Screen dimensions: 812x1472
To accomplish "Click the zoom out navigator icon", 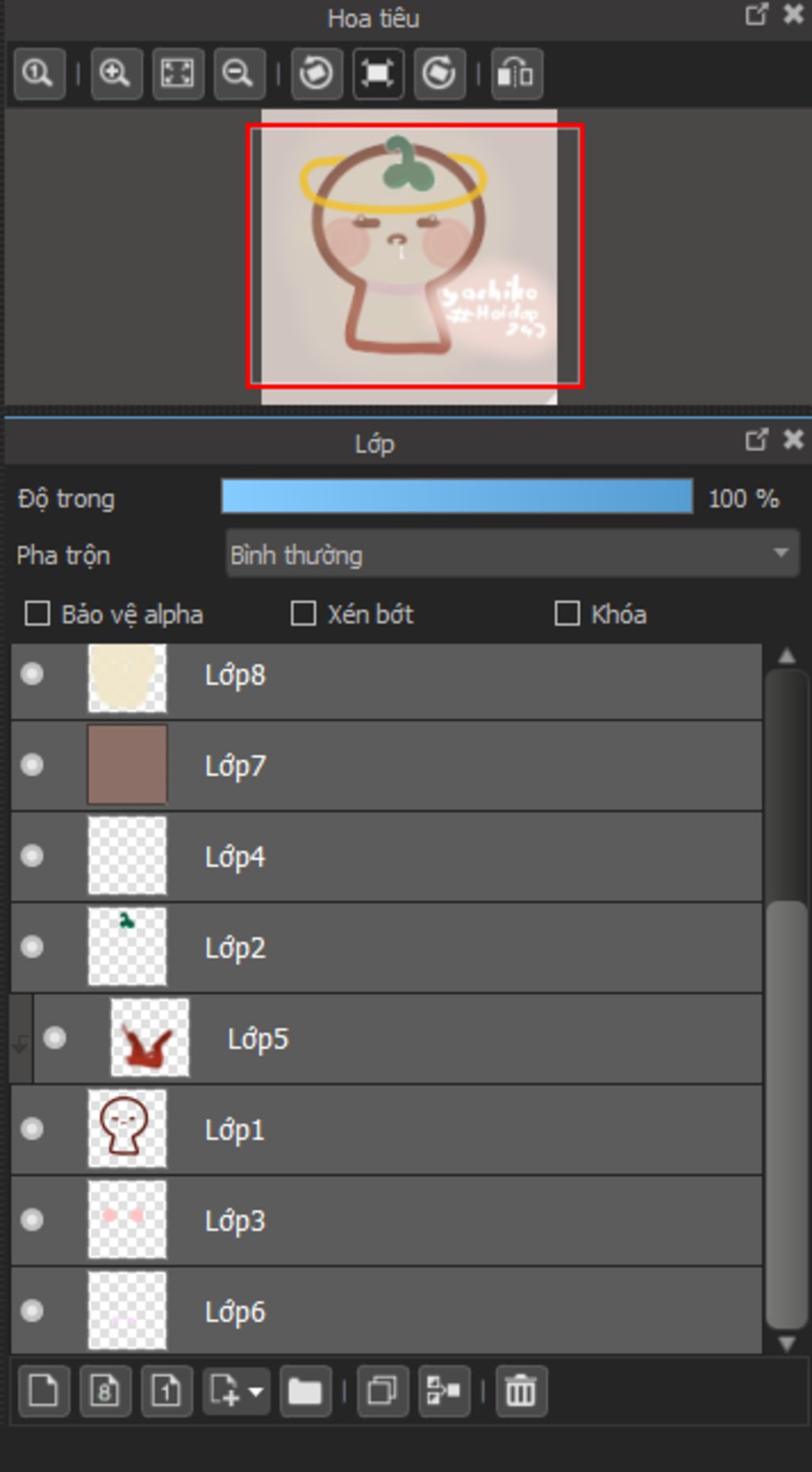I will point(239,74).
